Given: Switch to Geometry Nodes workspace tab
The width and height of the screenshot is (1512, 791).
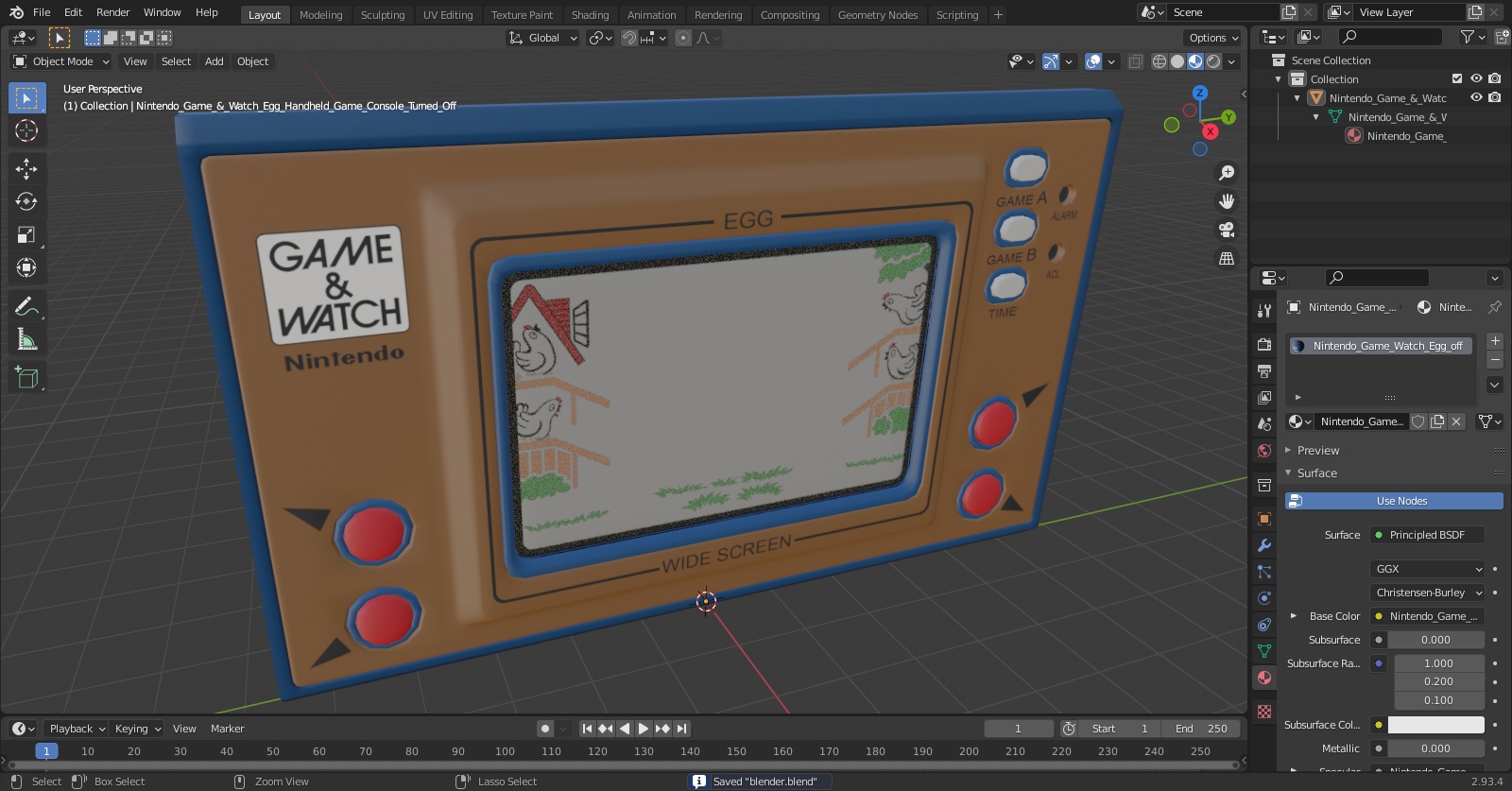Looking at the screenshot, I should pyautogui.click(x=878, y=15).
